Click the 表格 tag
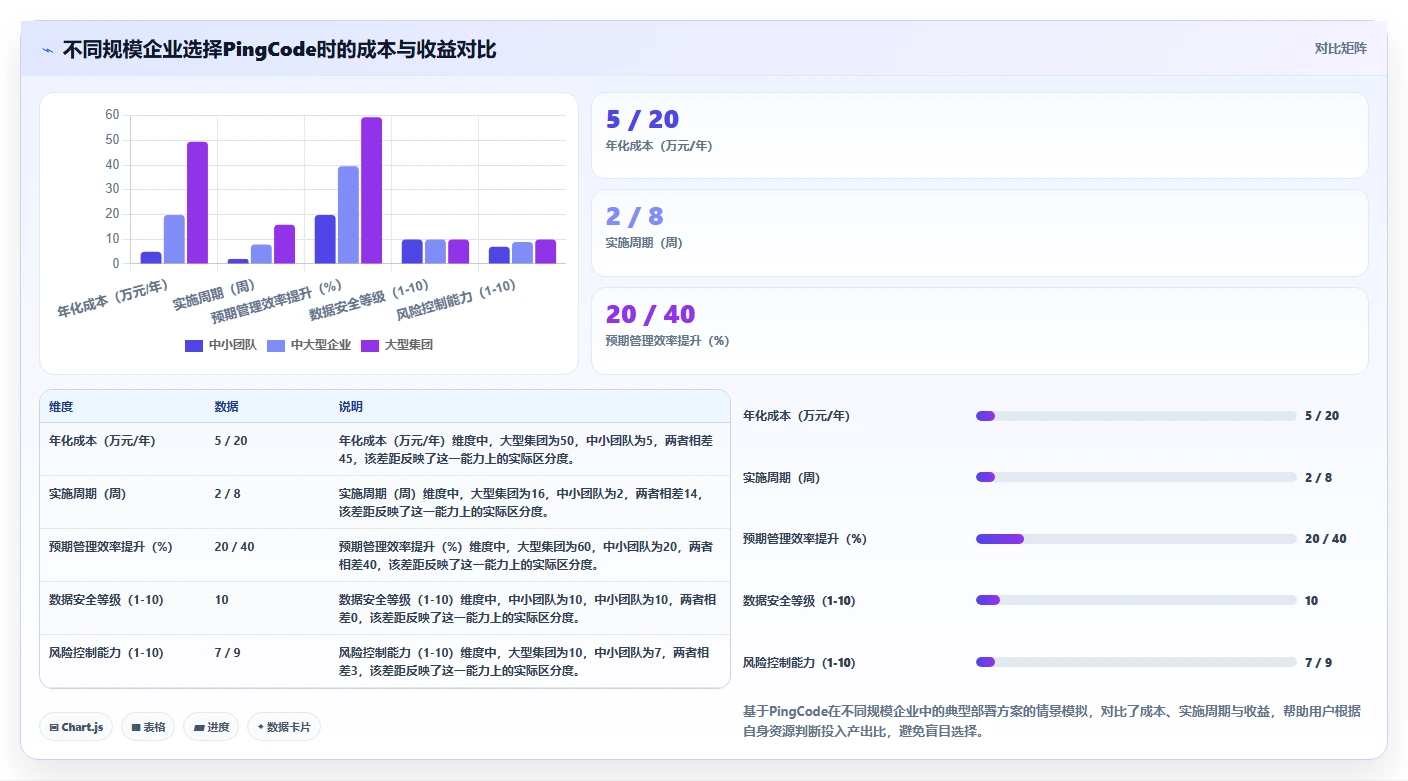This screenshot has height=781, width=1408. point(148,727)
